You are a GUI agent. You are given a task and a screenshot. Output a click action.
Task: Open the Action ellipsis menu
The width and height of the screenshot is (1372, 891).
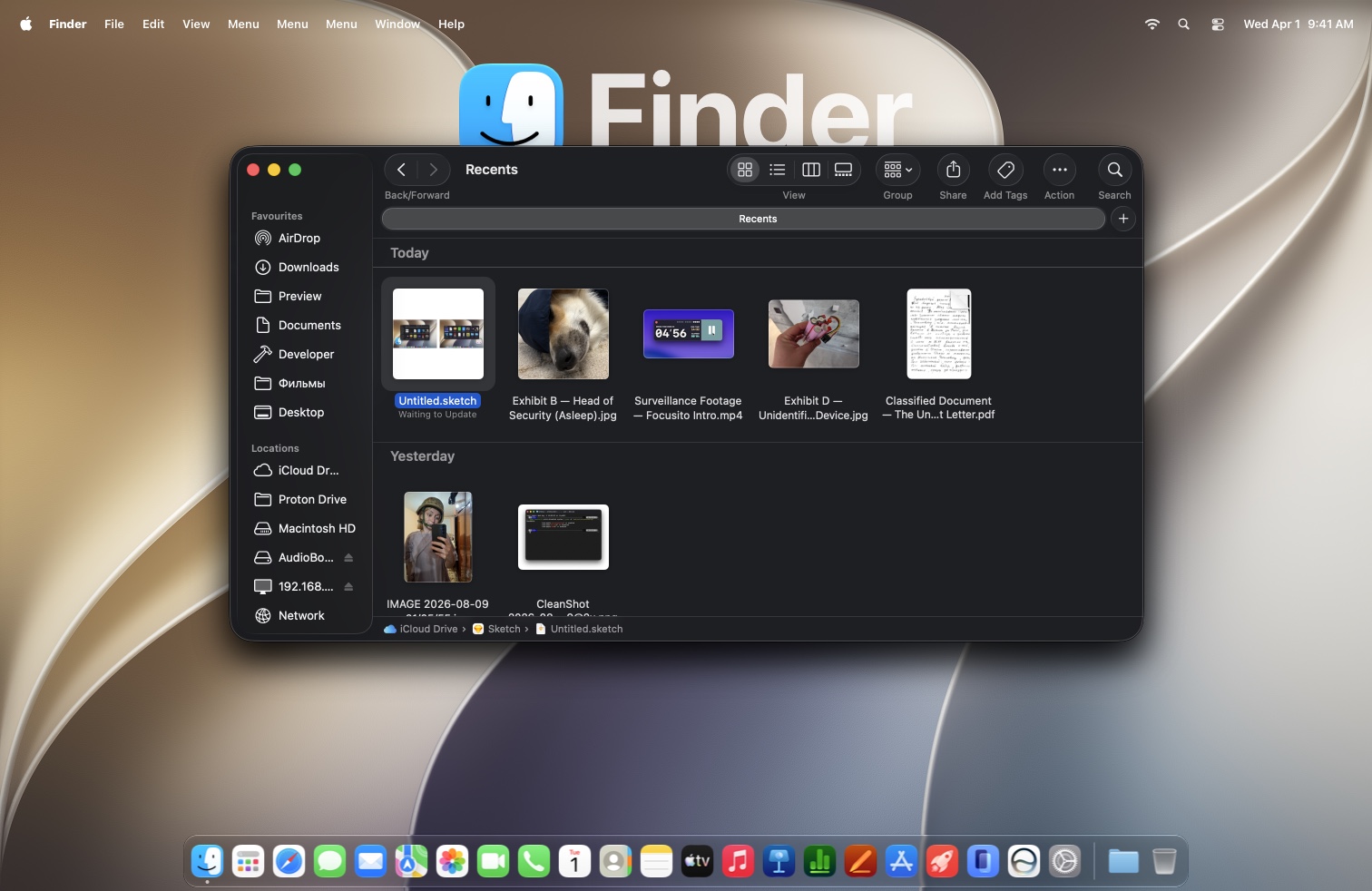[1059, 170]
